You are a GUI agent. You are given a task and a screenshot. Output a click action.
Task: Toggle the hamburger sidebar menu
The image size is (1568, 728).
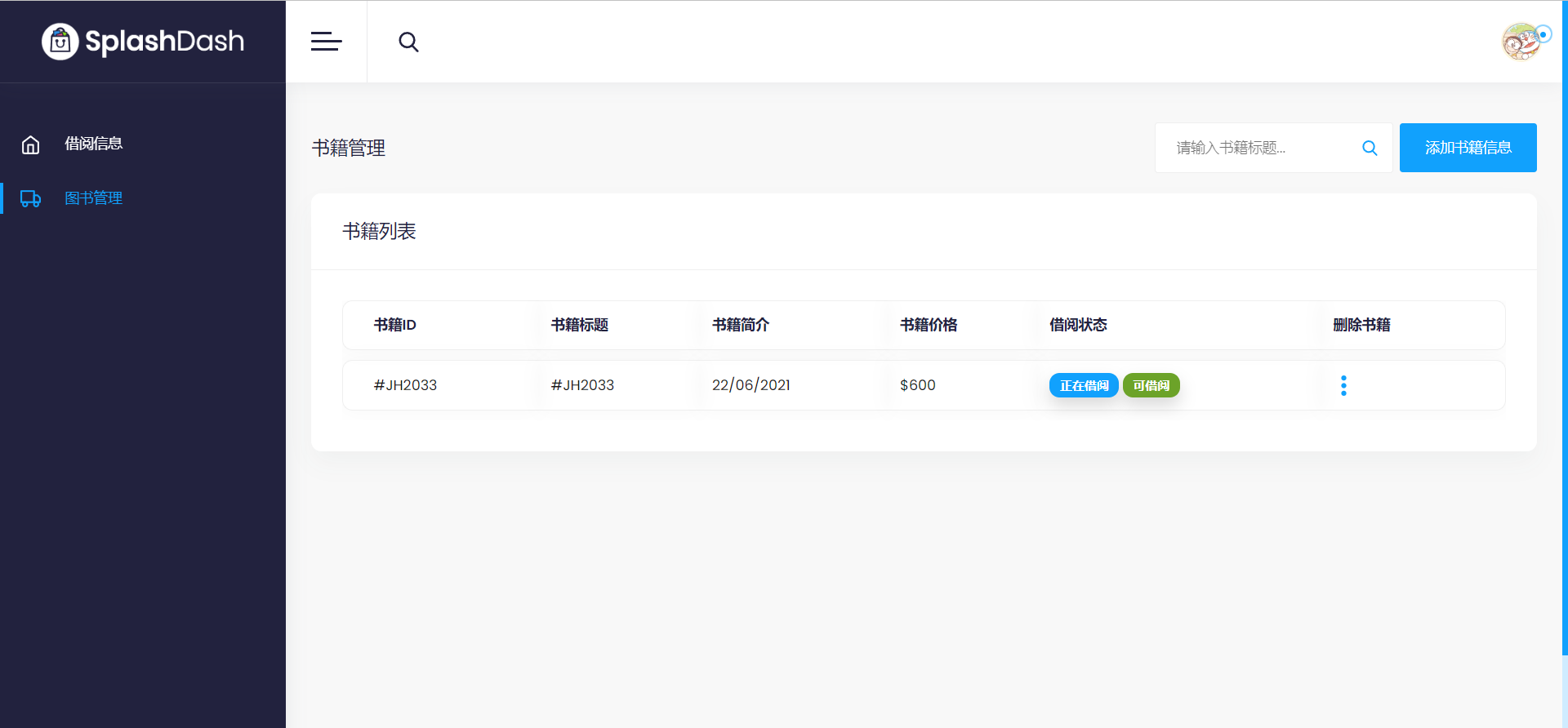(326, 42)
